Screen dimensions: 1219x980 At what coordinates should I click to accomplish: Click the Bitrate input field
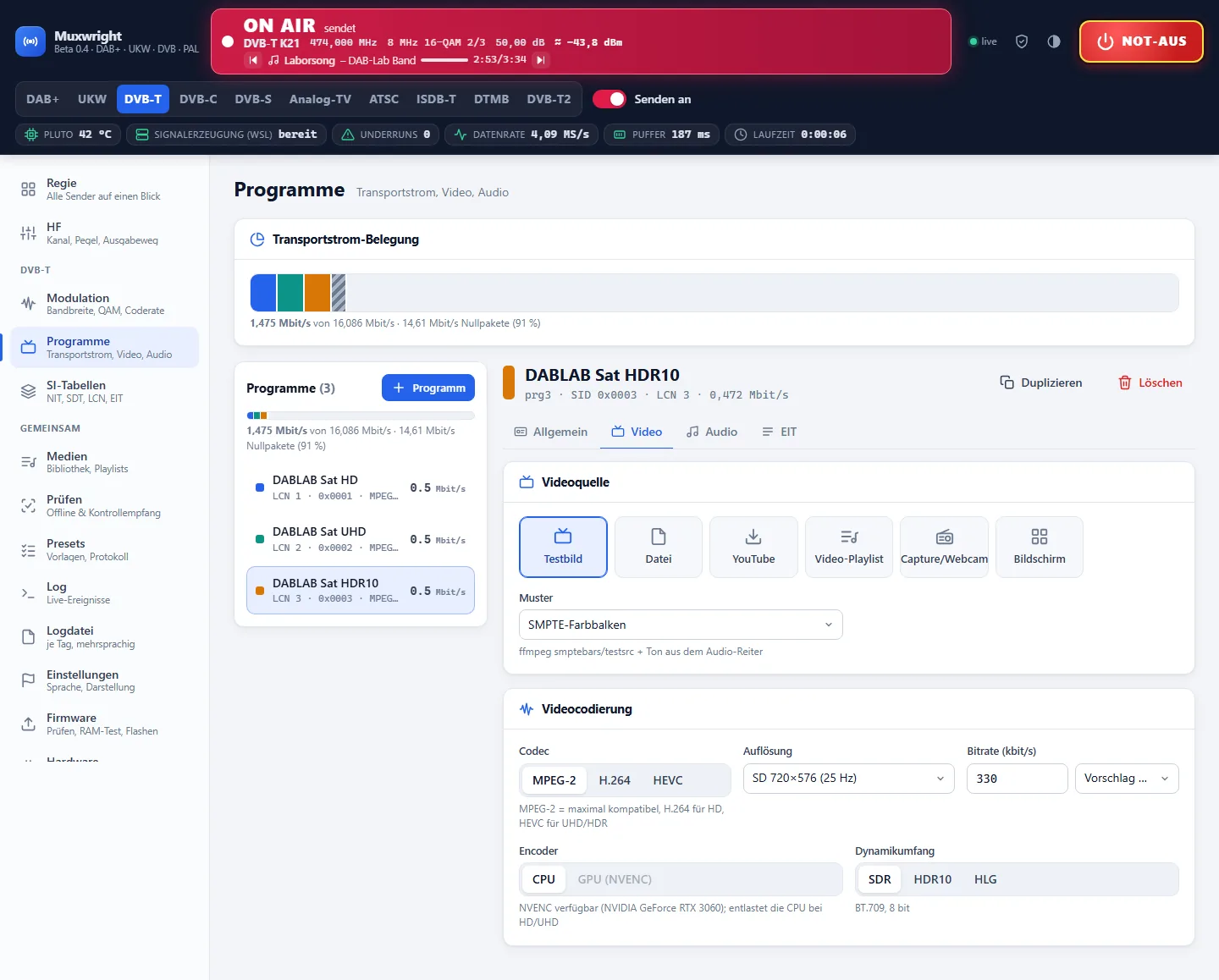(x=1018, y=779)
